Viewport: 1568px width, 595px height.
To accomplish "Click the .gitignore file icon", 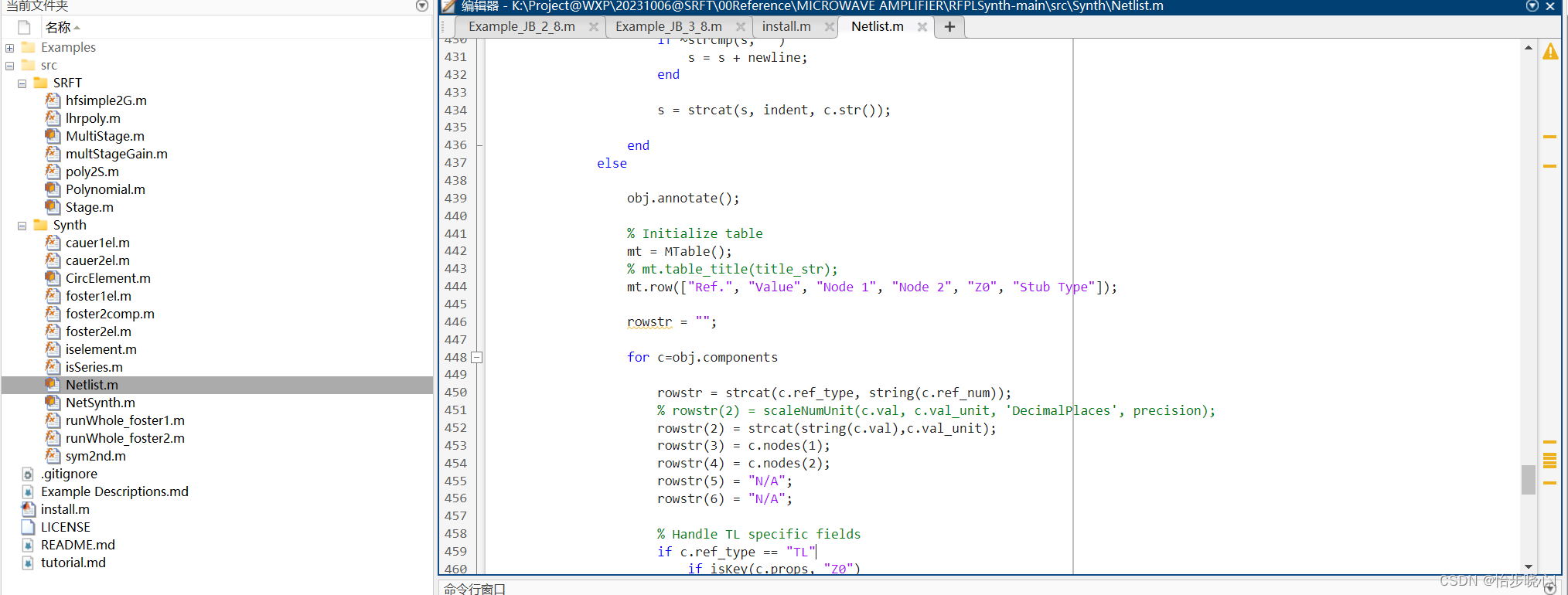I will tap(28, 474).
